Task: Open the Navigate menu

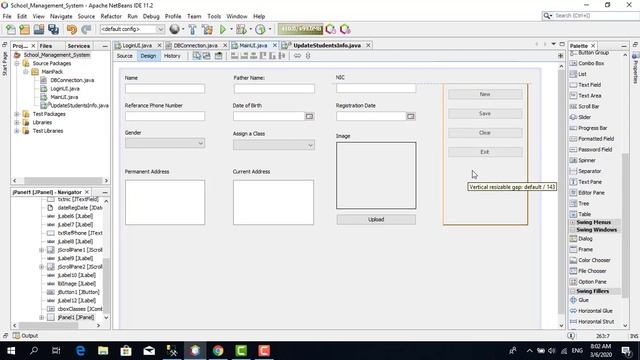Action: (x=61, y=16)
